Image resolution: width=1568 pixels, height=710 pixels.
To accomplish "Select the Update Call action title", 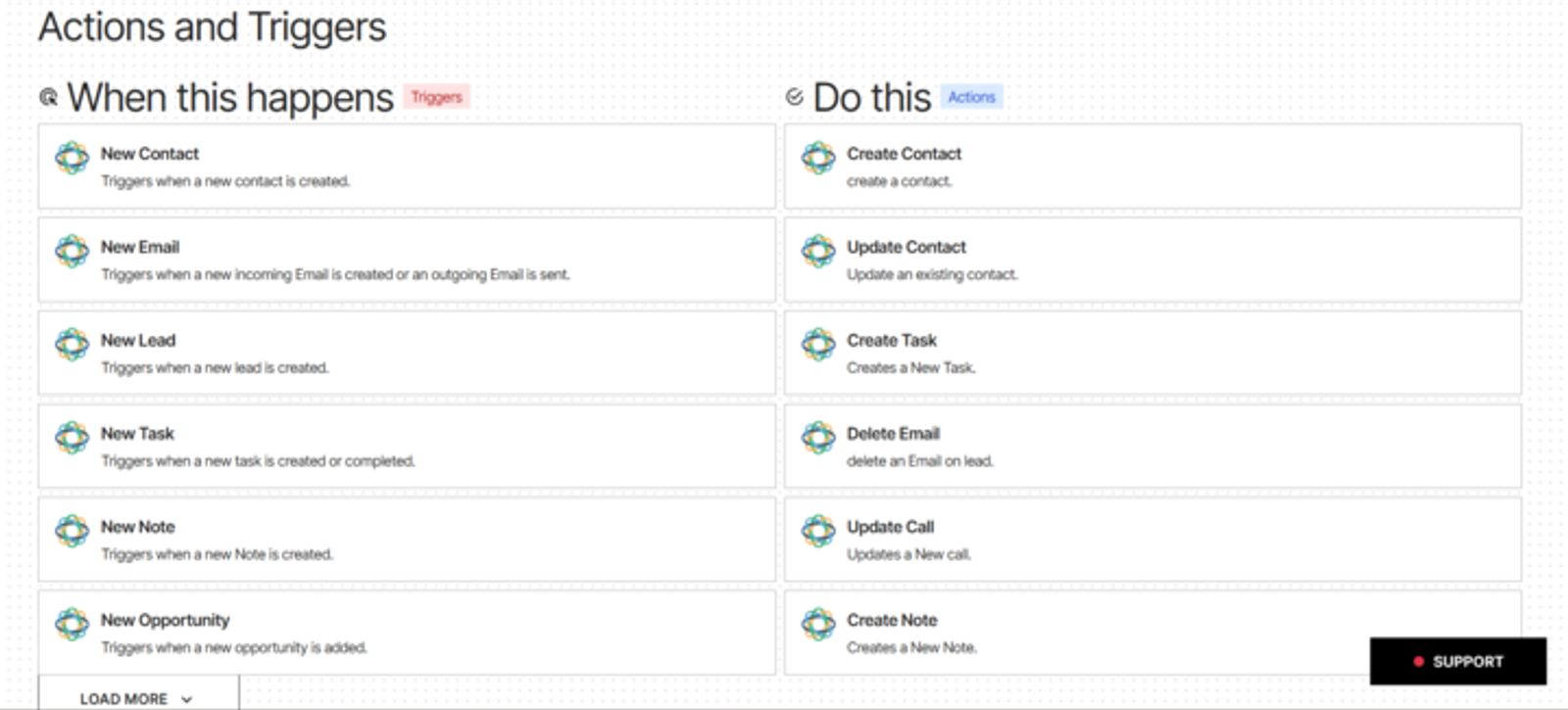I will [891, 527].
